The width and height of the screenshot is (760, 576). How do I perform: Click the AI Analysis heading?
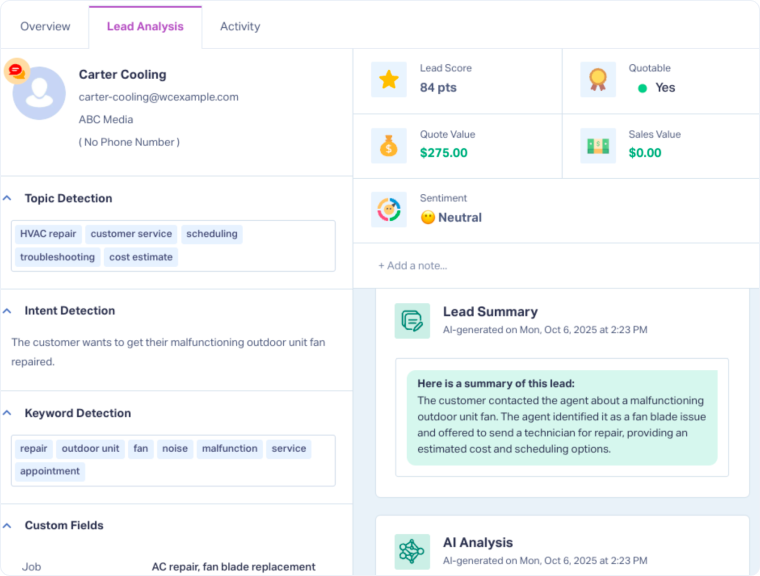pyautogui.click(x=477, y=543)
